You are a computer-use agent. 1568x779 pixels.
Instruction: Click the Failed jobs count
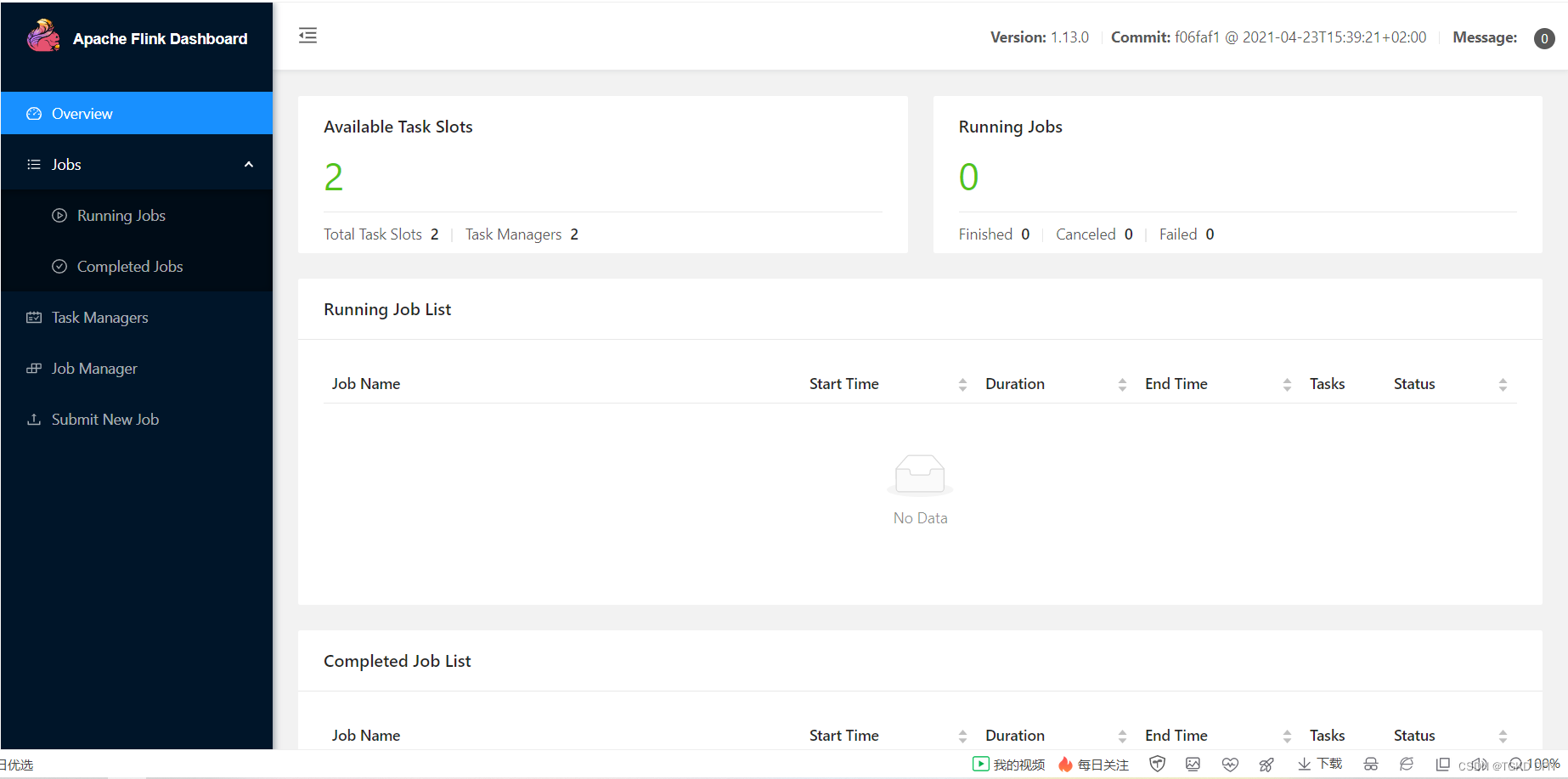[x=1210, y=234]
